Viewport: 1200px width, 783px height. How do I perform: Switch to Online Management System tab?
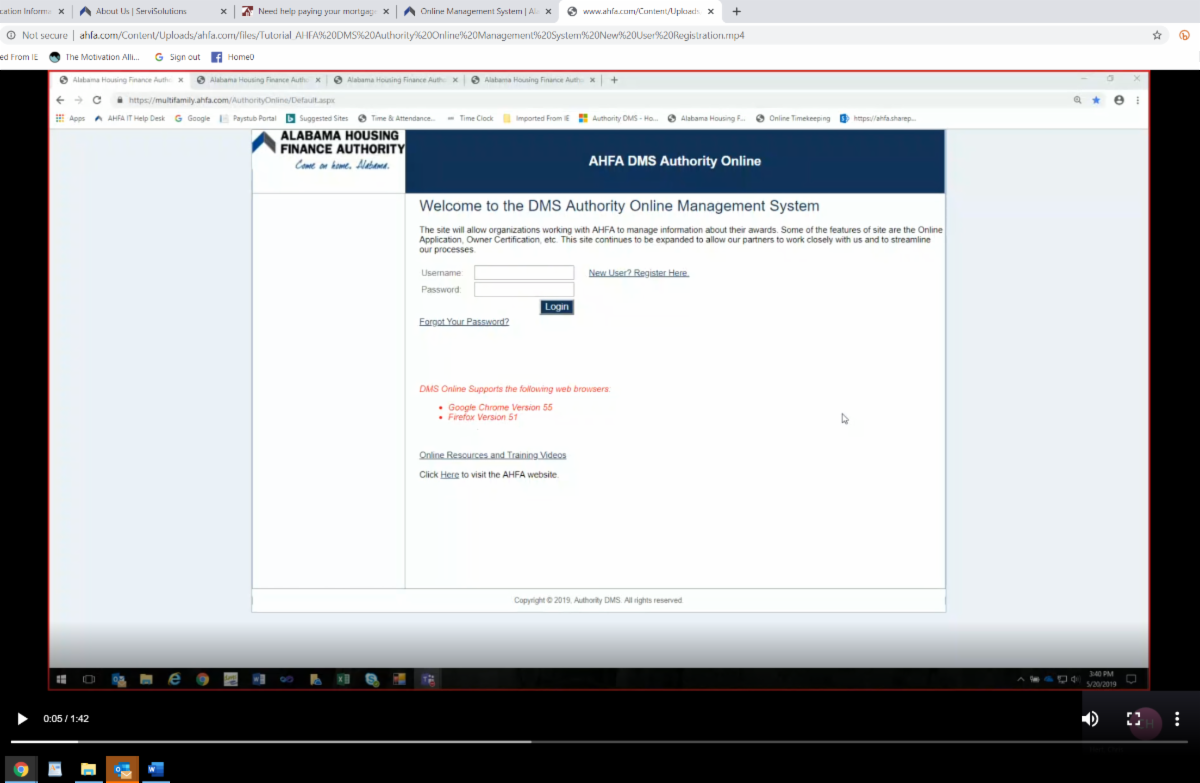coord(471,11)
